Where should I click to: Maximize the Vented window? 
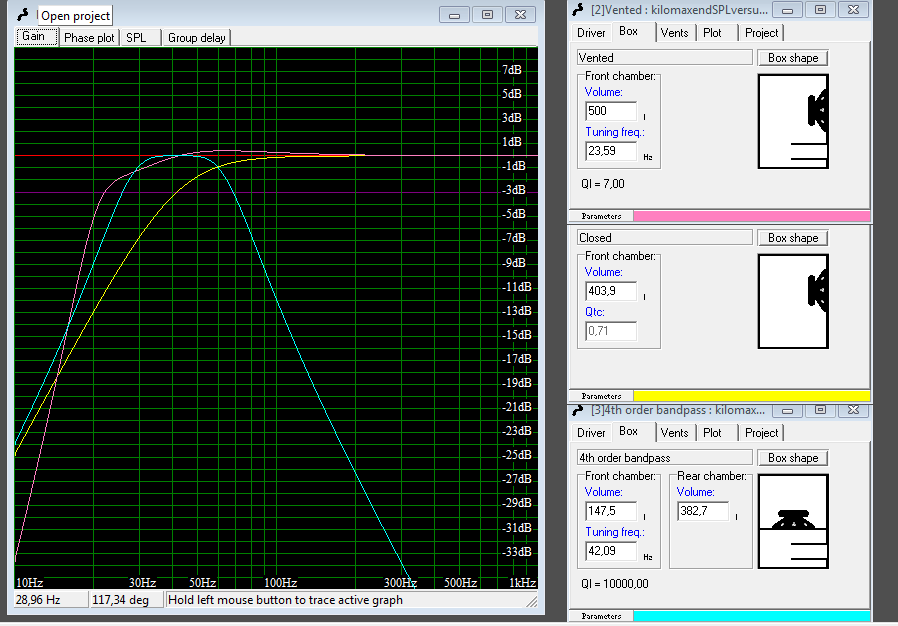click(820, 10)
